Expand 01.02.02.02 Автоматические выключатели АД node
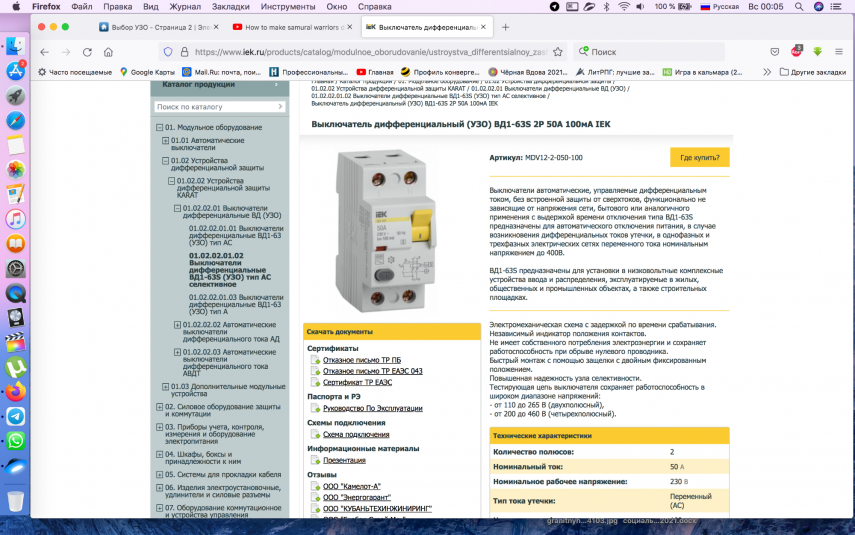 tap(177, 325)
